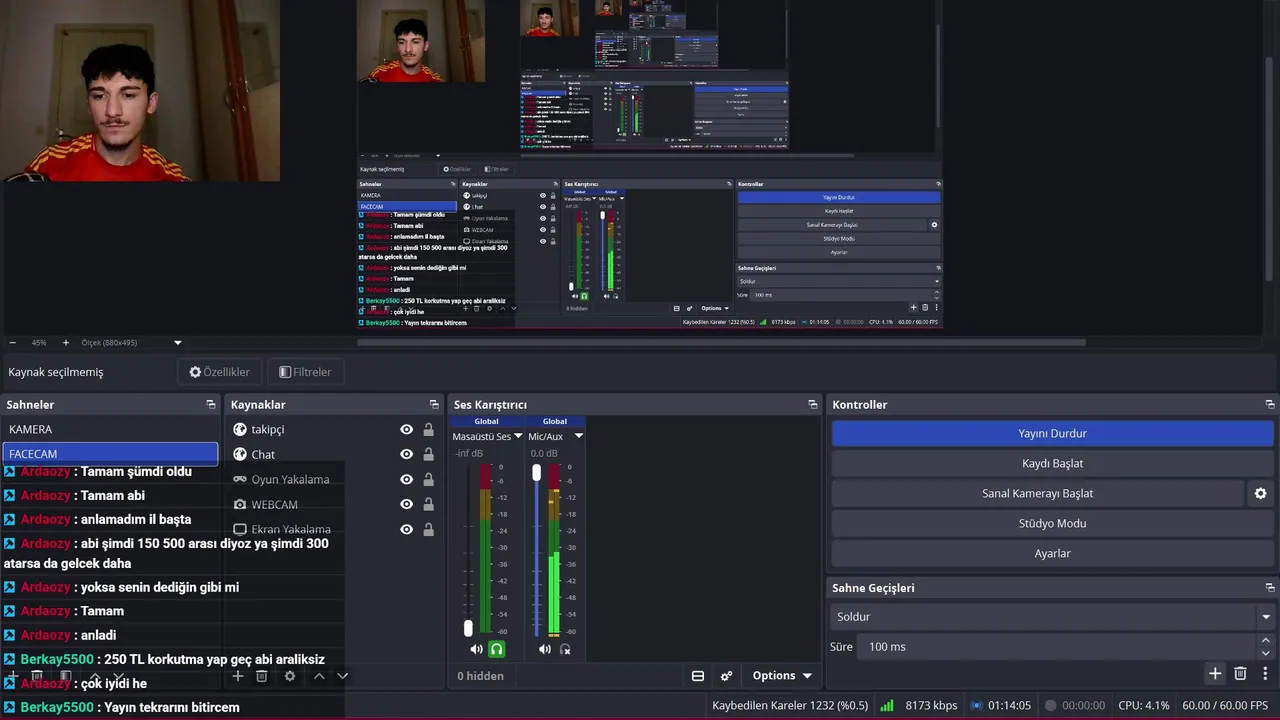Image resolution: width=1280 pixels, height=720 pixels.
Task: Open Mic/Aux channel dropdown
Action: tap(578, 436)
